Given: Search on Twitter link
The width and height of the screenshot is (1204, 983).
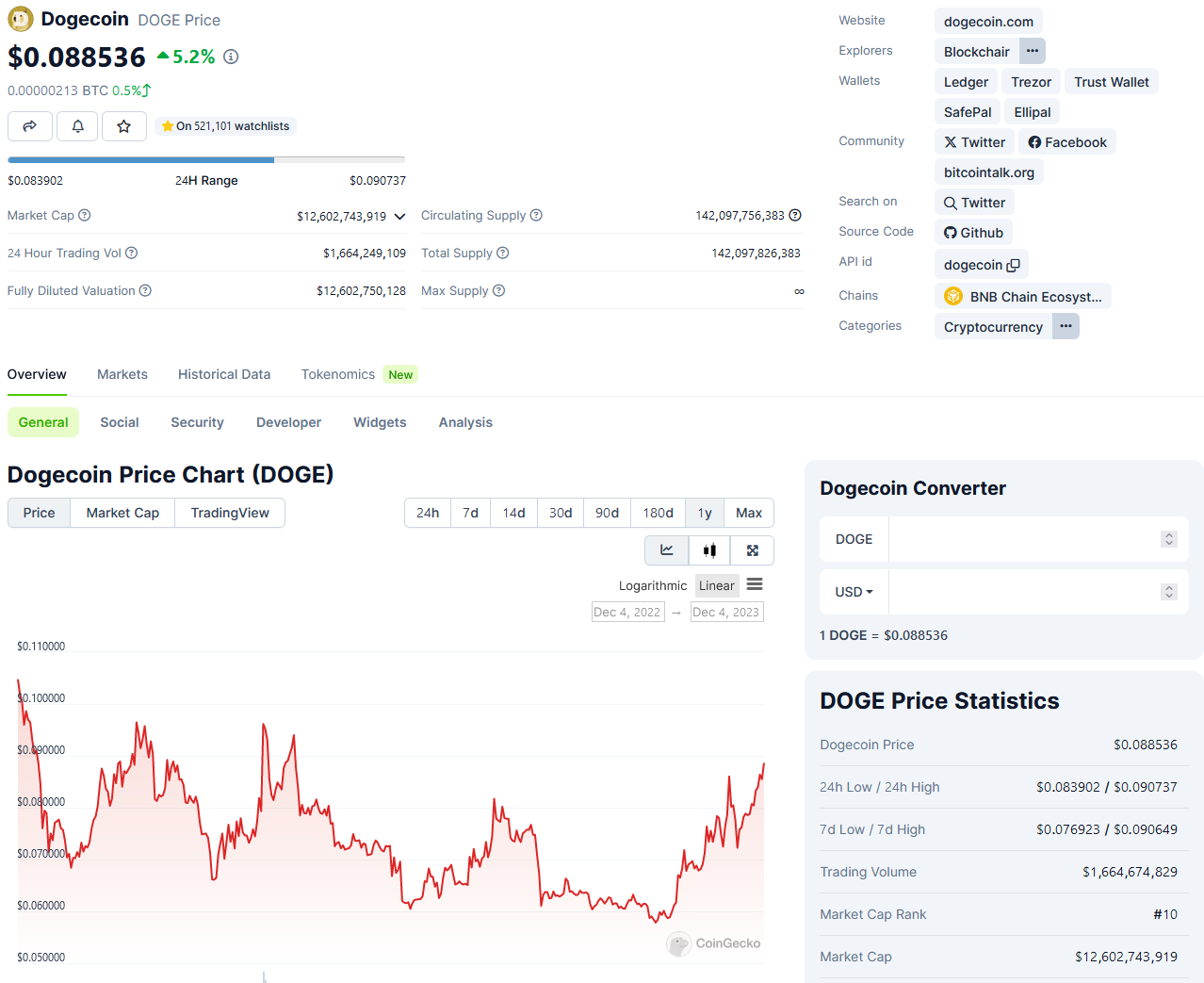Looking at the screenshot, I should tap(975, 203).
